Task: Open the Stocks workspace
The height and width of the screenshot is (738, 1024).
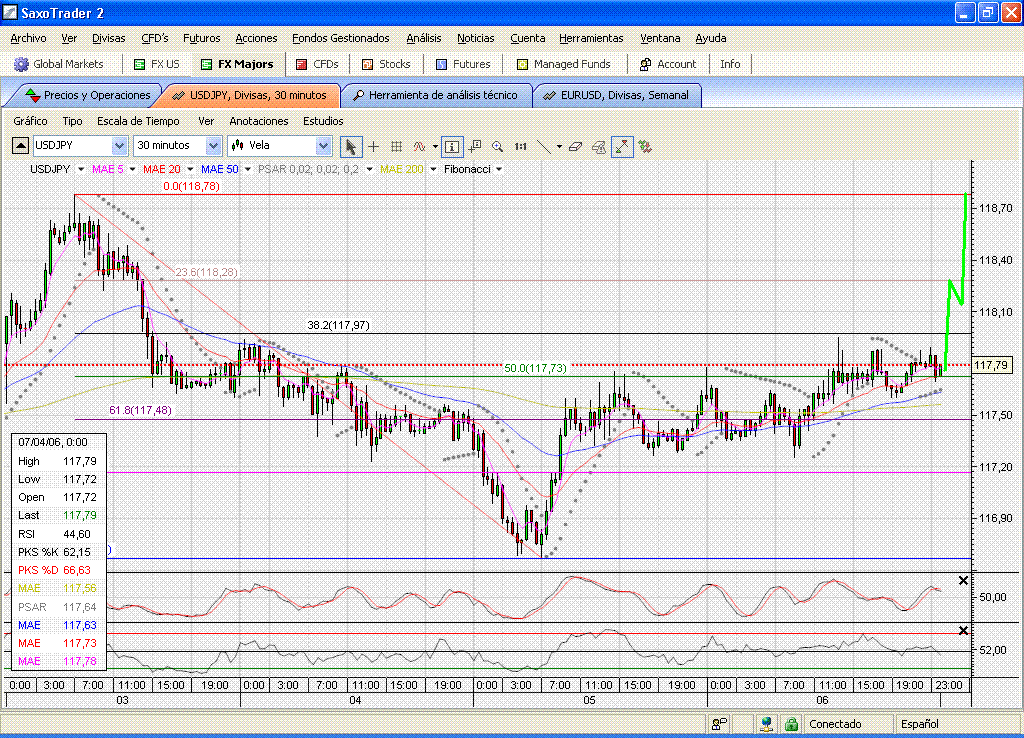Action: click(387, 64)
